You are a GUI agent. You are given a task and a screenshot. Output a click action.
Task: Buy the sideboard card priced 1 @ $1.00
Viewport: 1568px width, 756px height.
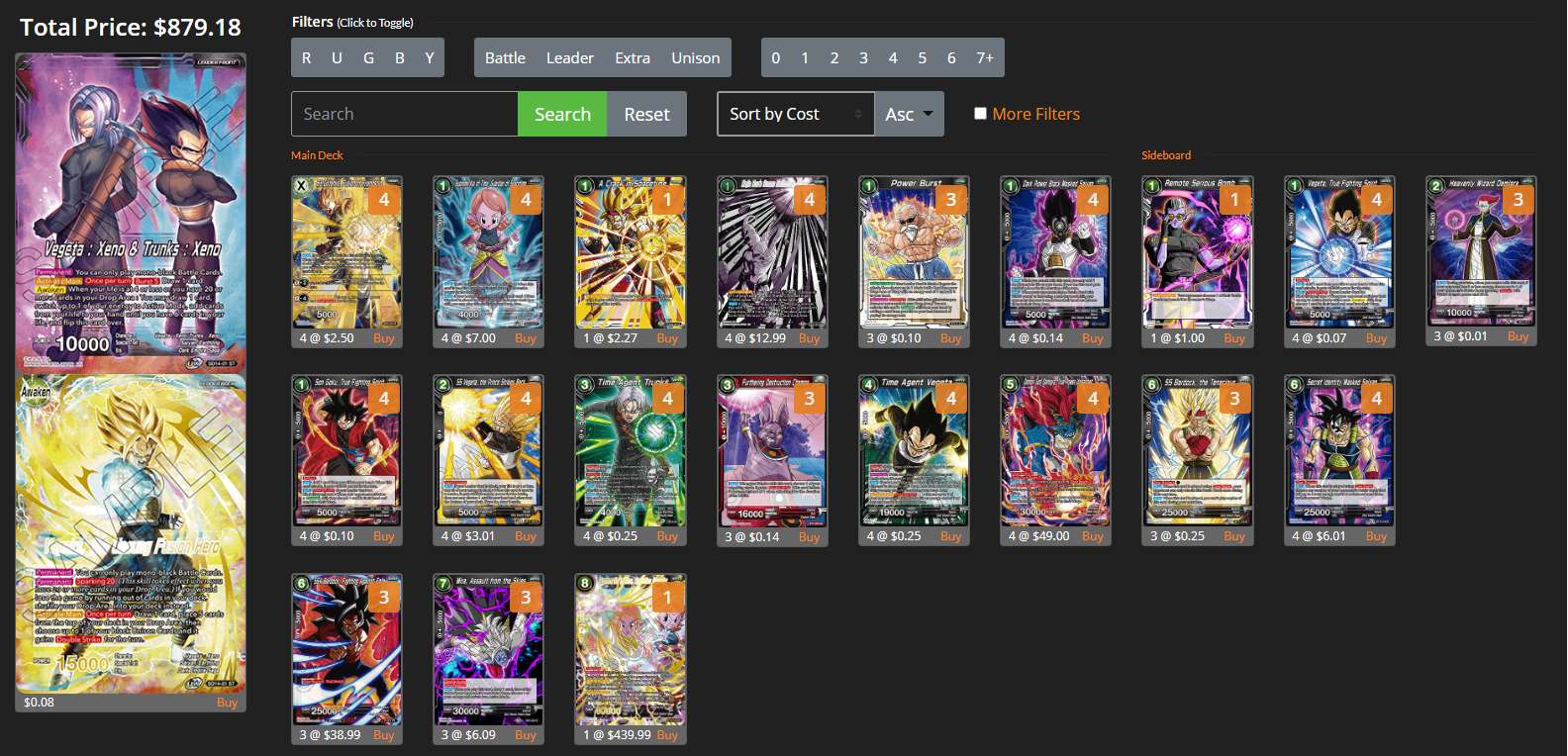point(1233,338)
